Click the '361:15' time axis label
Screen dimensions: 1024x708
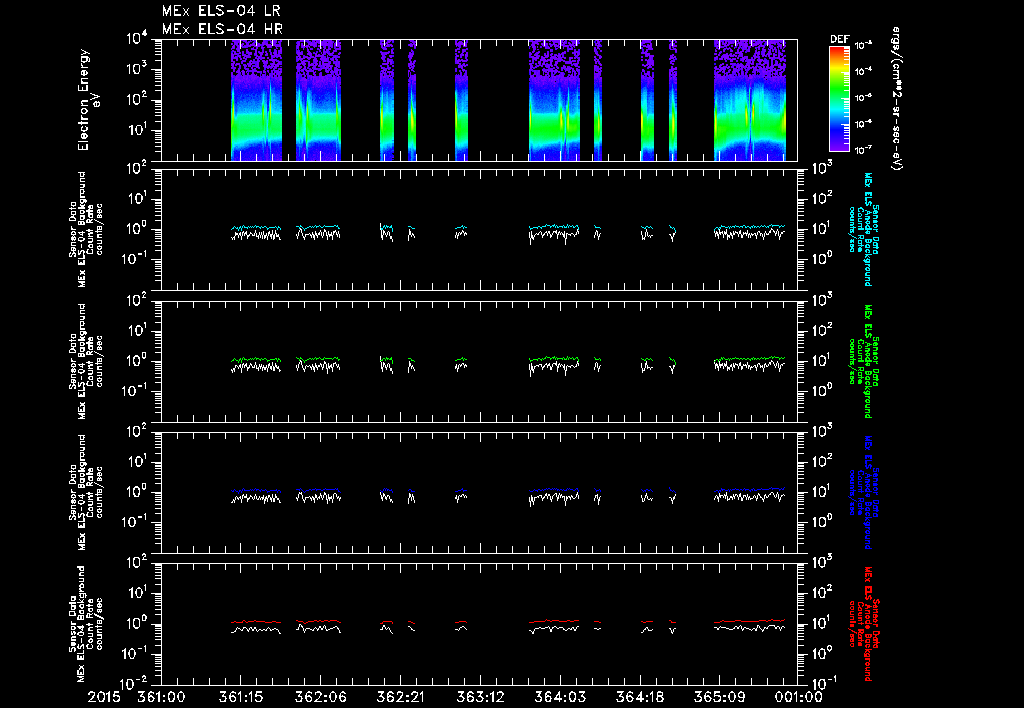point(241,697)
